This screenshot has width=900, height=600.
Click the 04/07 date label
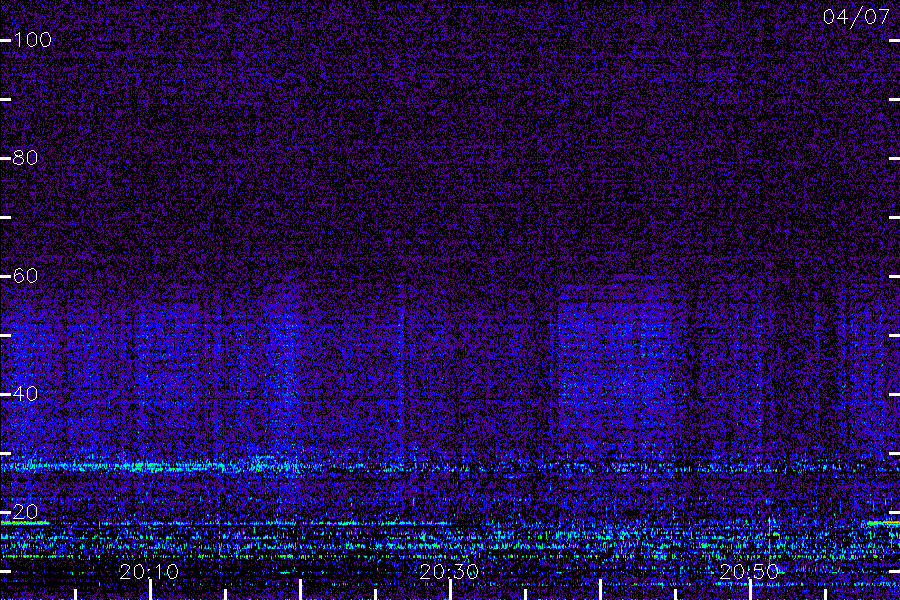pos(856,17)
